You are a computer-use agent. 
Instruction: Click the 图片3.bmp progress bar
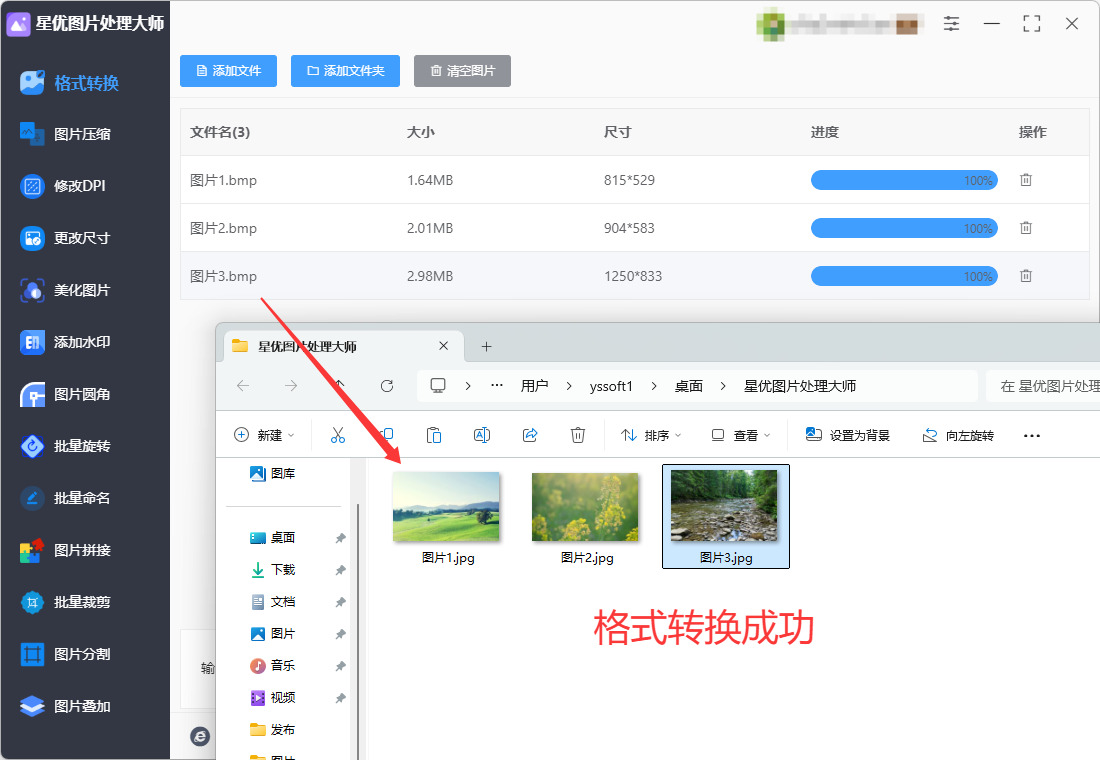(904, 276)
